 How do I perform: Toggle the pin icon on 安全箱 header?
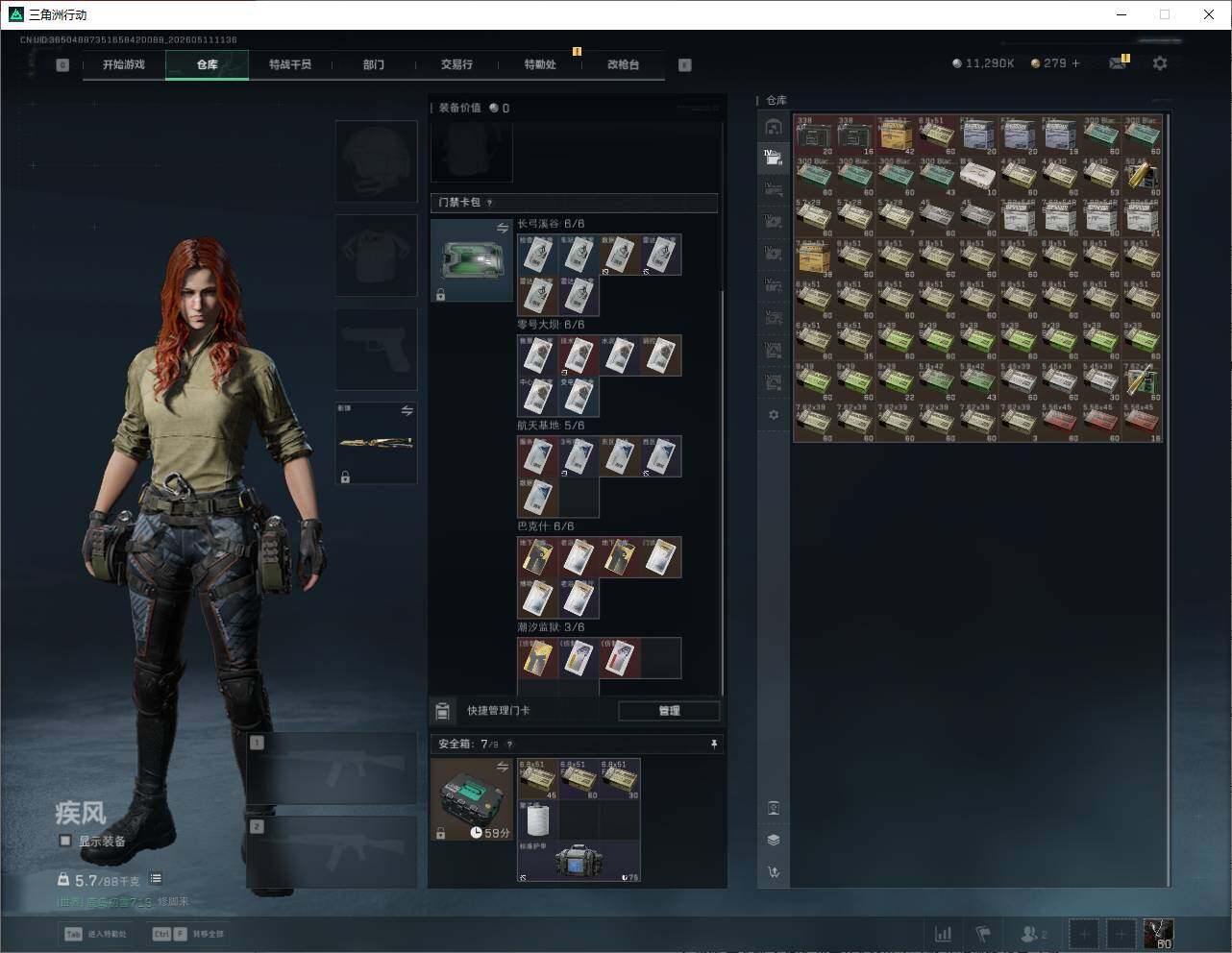pos(713,744)
